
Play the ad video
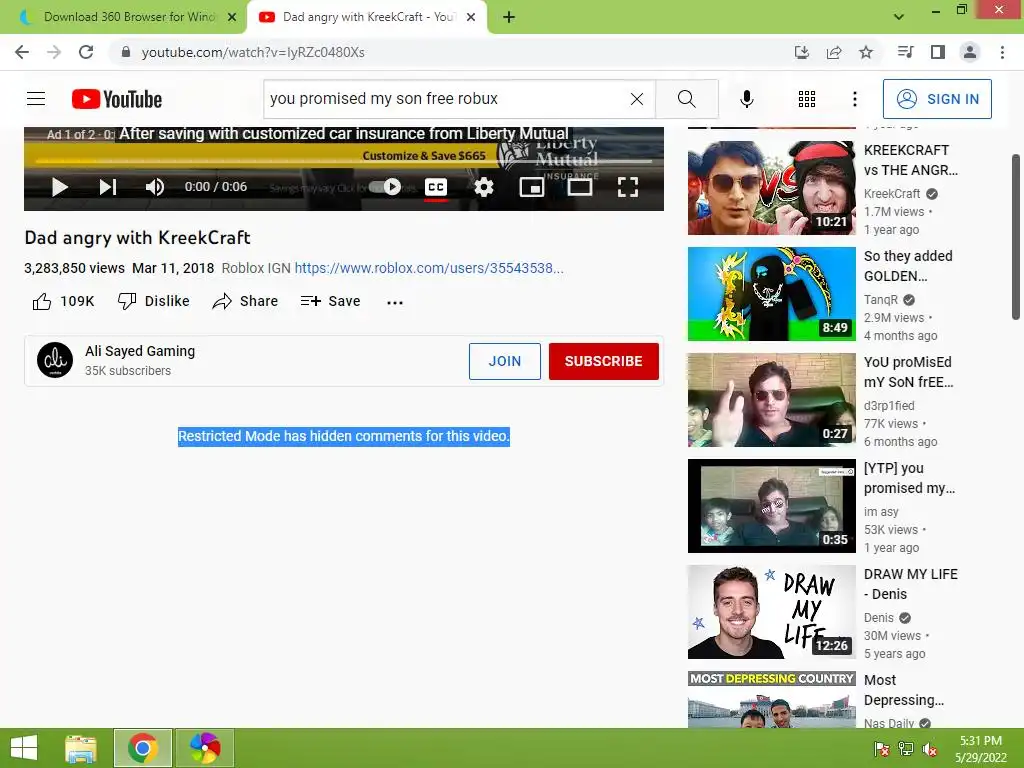[x=59, y=187]
